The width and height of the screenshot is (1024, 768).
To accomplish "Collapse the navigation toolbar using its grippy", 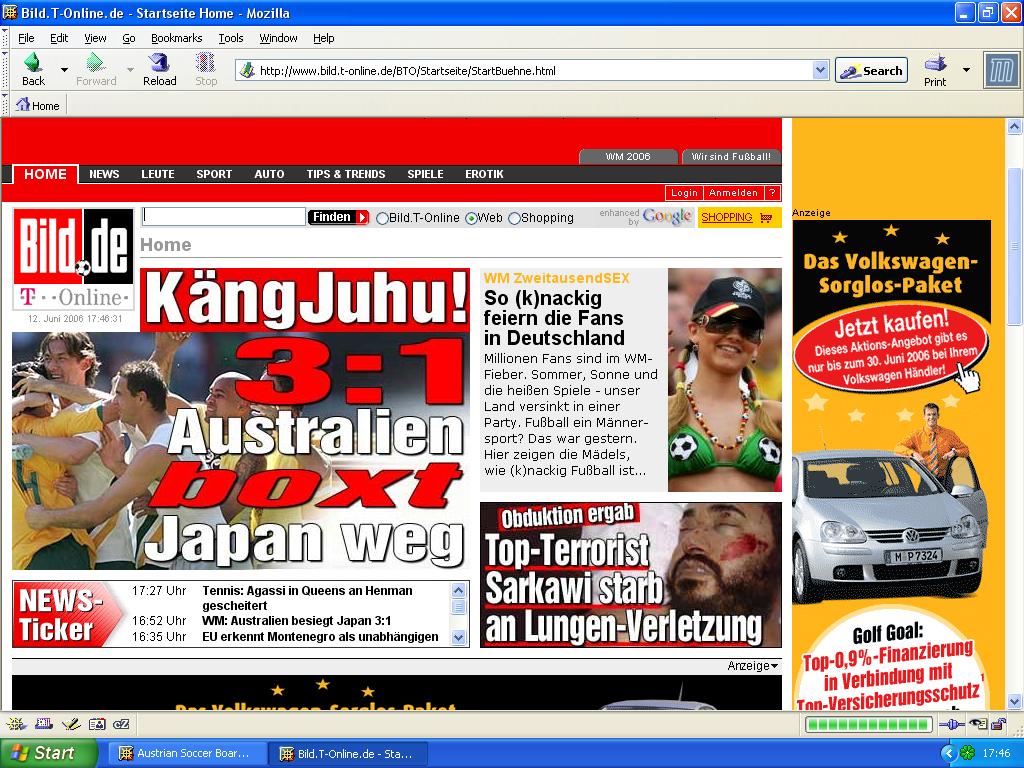I will click(5, 70).
